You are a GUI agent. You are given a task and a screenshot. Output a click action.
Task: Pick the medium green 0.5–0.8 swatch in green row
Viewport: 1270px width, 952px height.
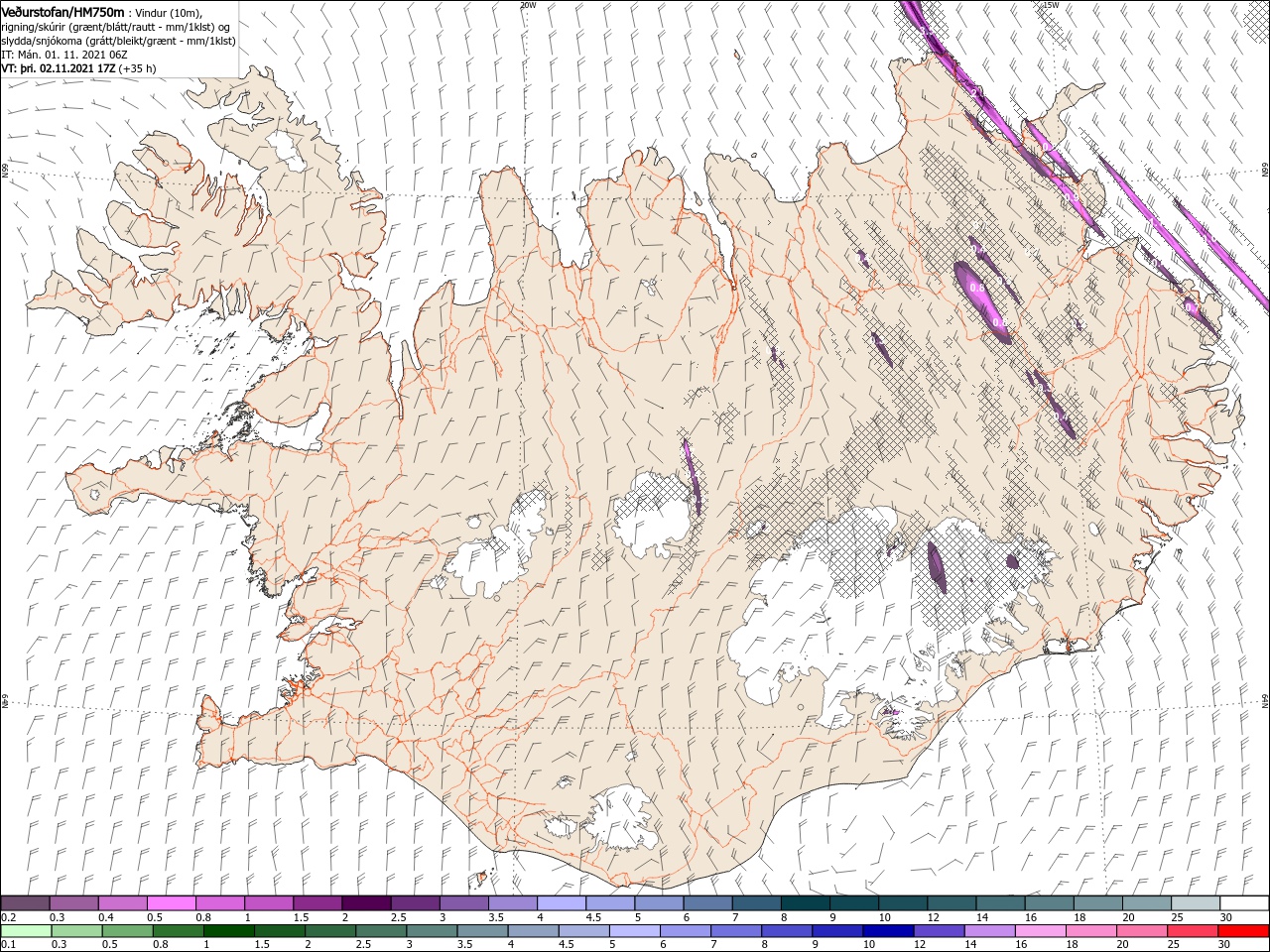(x=127, y=931)
